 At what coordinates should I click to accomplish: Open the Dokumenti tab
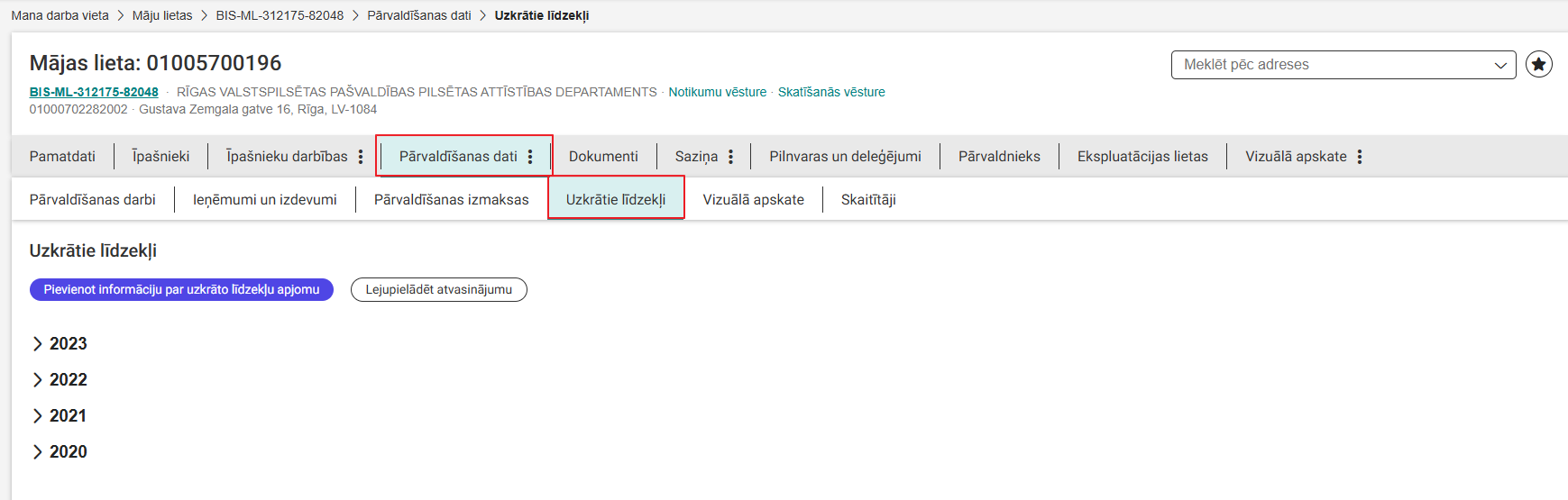click(x=603, y=157)
